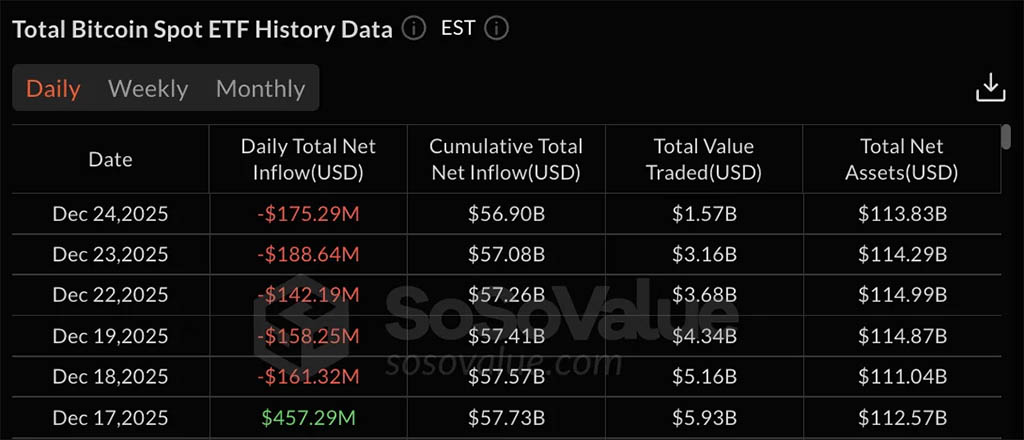Click Total Net Assets column header
This screenshot has width=1024, height=440.
tap(902, 159)
